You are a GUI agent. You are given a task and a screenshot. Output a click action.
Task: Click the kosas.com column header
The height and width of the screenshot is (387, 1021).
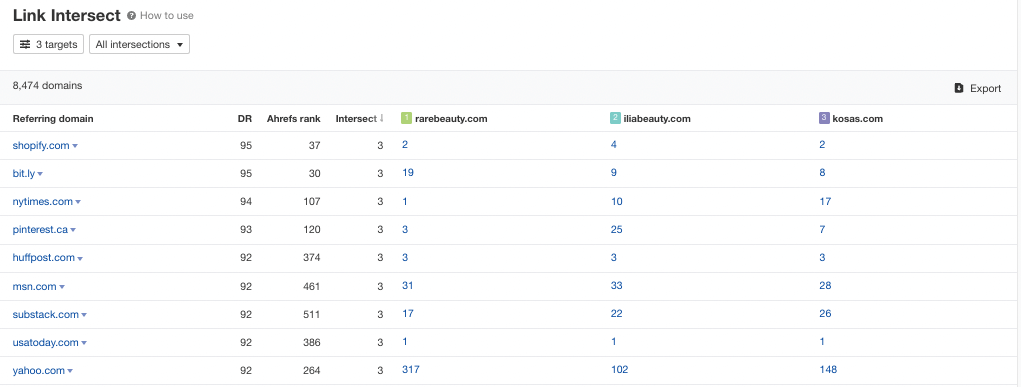click(858, 119)
